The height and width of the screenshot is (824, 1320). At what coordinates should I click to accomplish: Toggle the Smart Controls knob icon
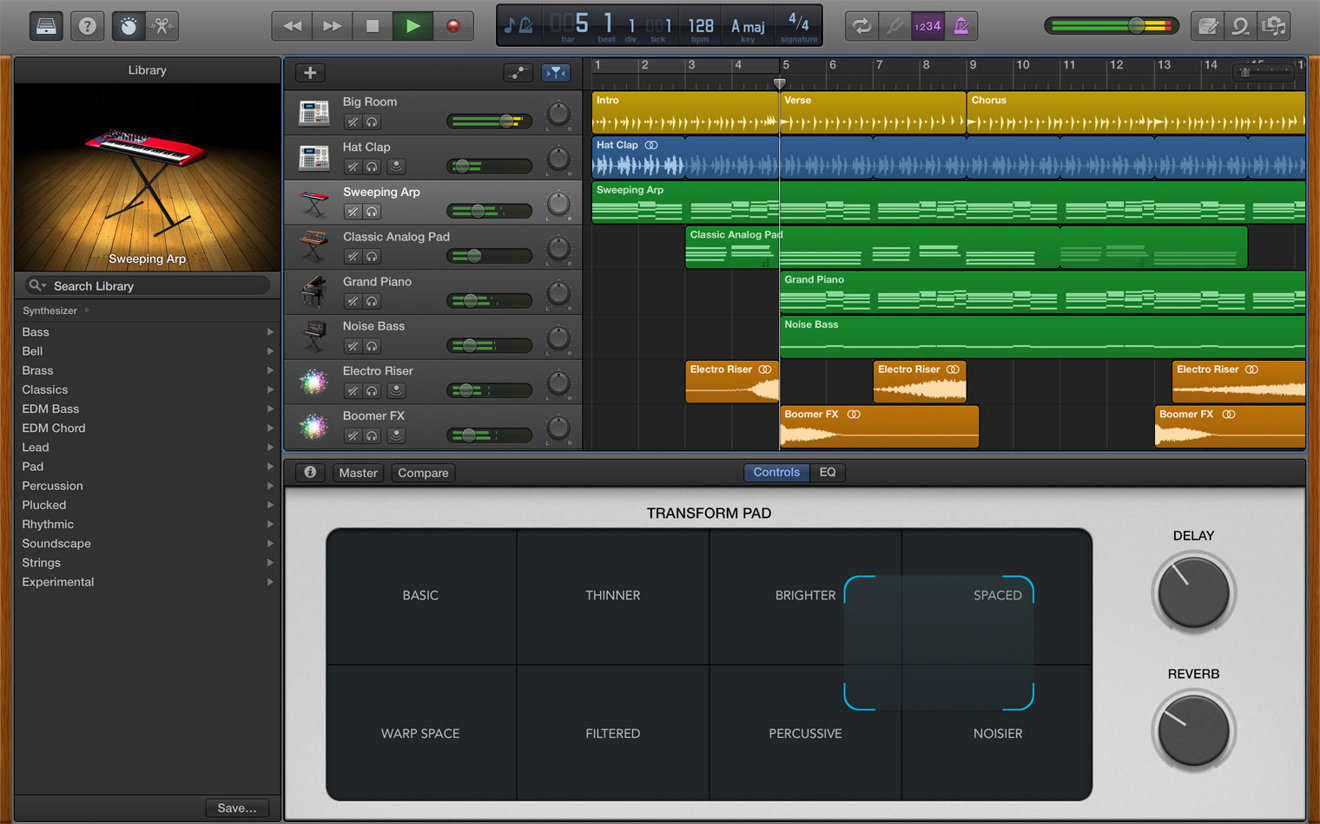click(x=129, y=26)
